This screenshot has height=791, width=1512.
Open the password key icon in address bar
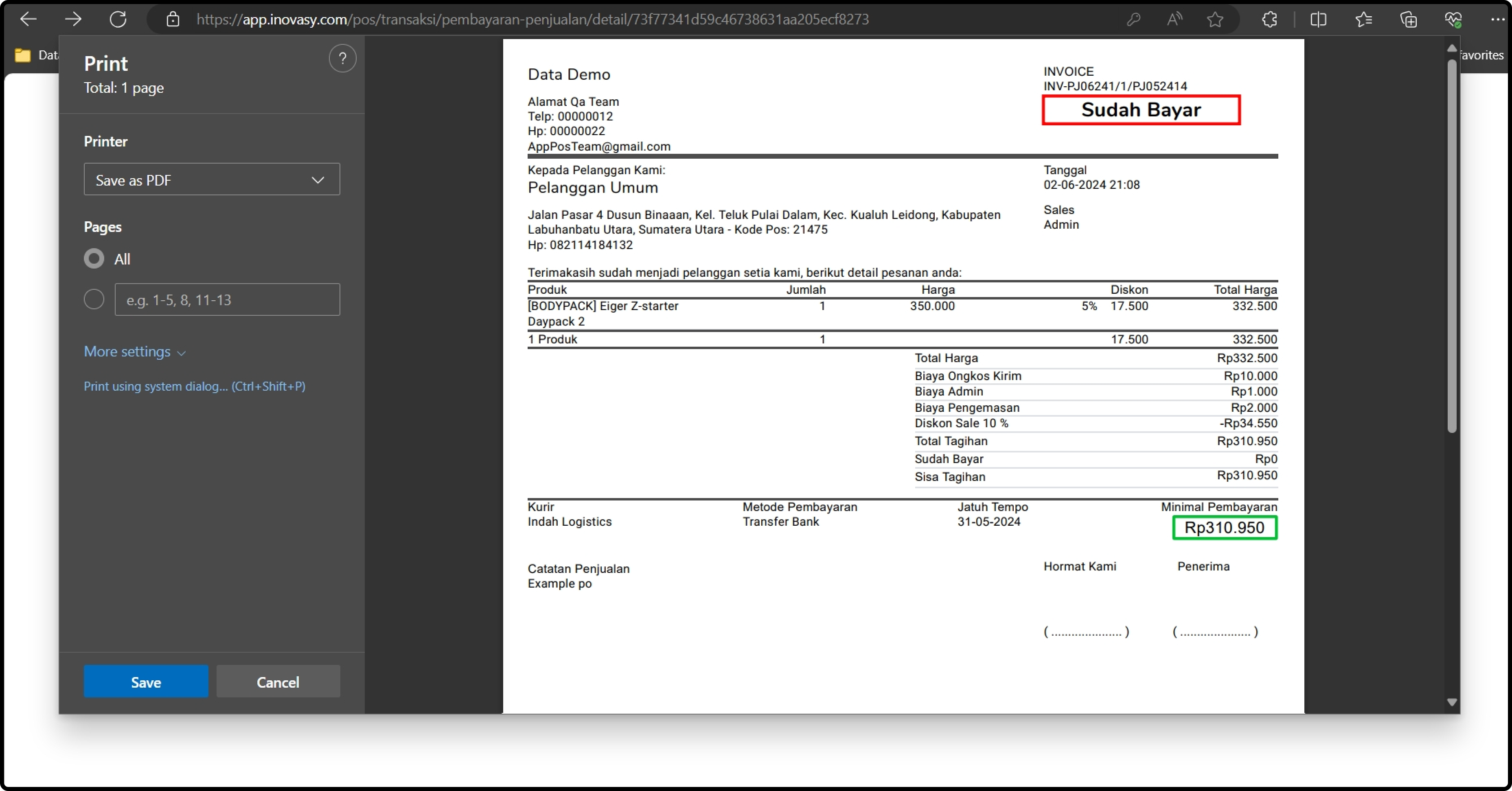click(x=1133, y=20)
